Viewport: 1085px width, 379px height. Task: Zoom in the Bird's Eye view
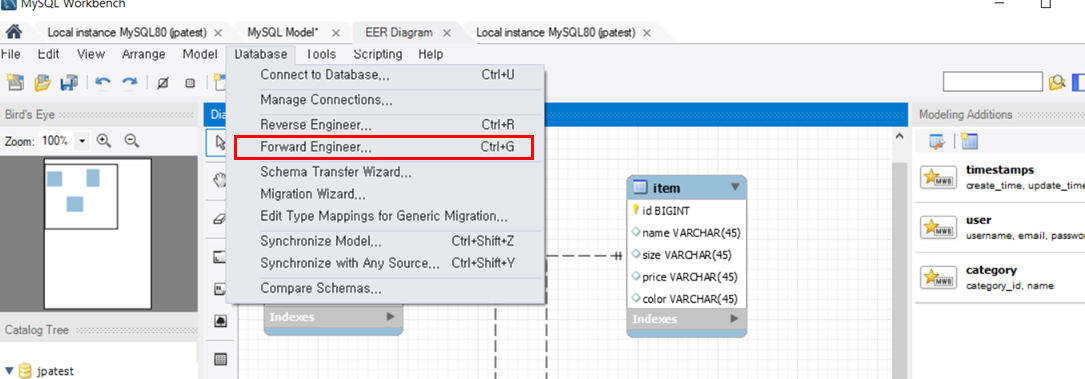coord(104,140)
